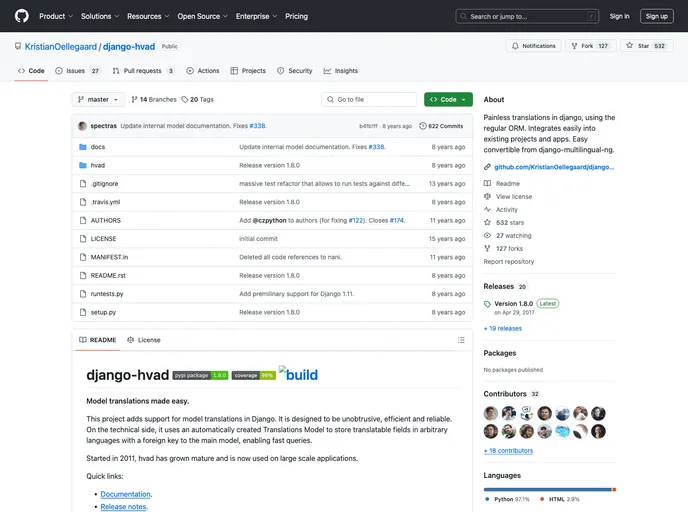Viewport: 688px width, 512px height.
Task: Open the Security tab
Action: pyautogui.click(x=294, y=71)
